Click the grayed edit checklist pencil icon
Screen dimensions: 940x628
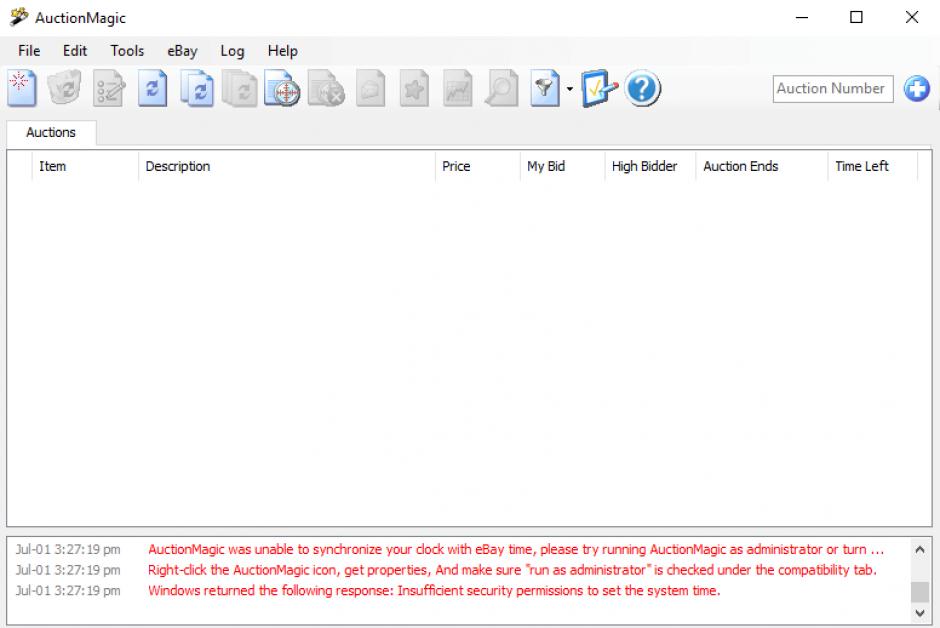[109, 89]
